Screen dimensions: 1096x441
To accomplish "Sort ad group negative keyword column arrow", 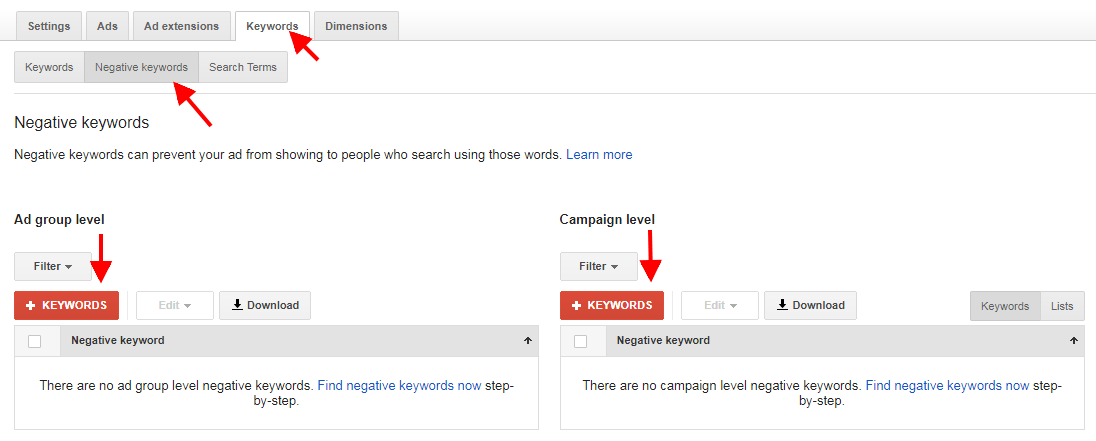I will pos(527,341).
